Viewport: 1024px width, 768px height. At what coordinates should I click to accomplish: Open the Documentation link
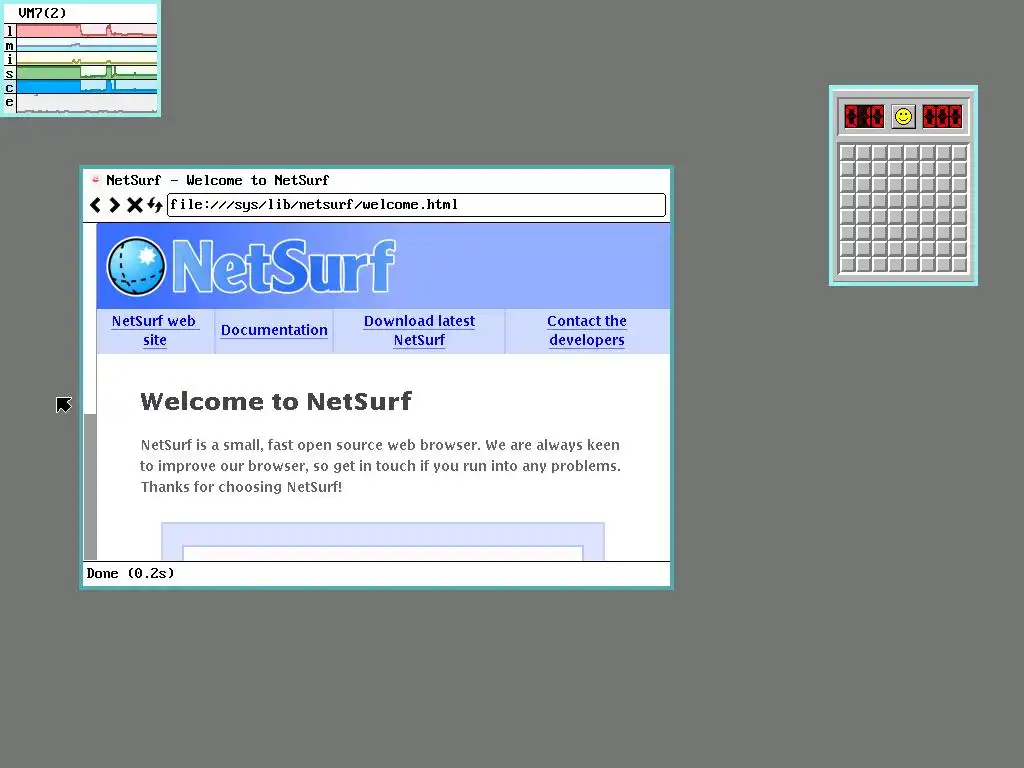tap(274, 330)
